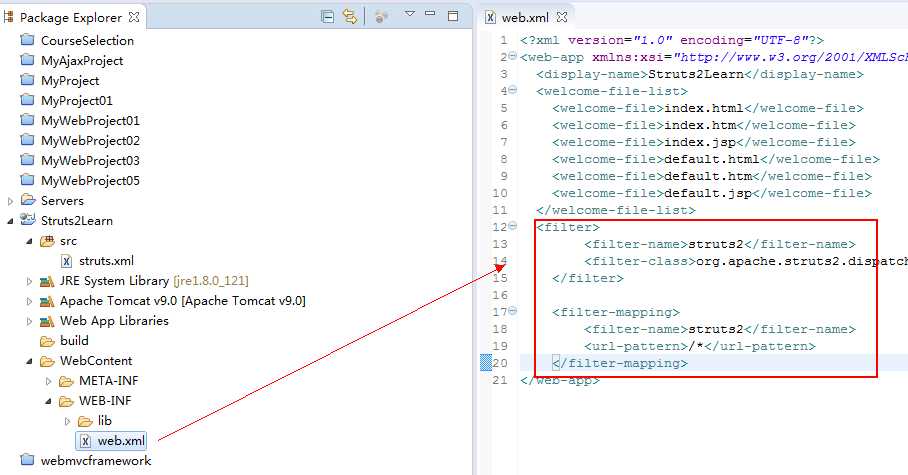Click the Struts2Learn project icon

click(x=28, y=220)
